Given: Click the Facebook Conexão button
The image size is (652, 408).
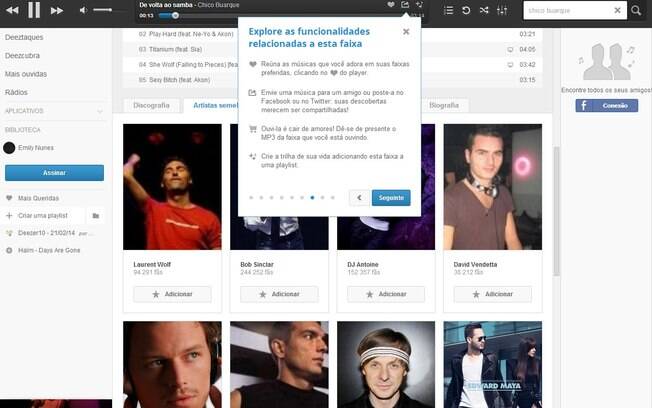Looking at the screenshot, I should click(x=607, y=106).
